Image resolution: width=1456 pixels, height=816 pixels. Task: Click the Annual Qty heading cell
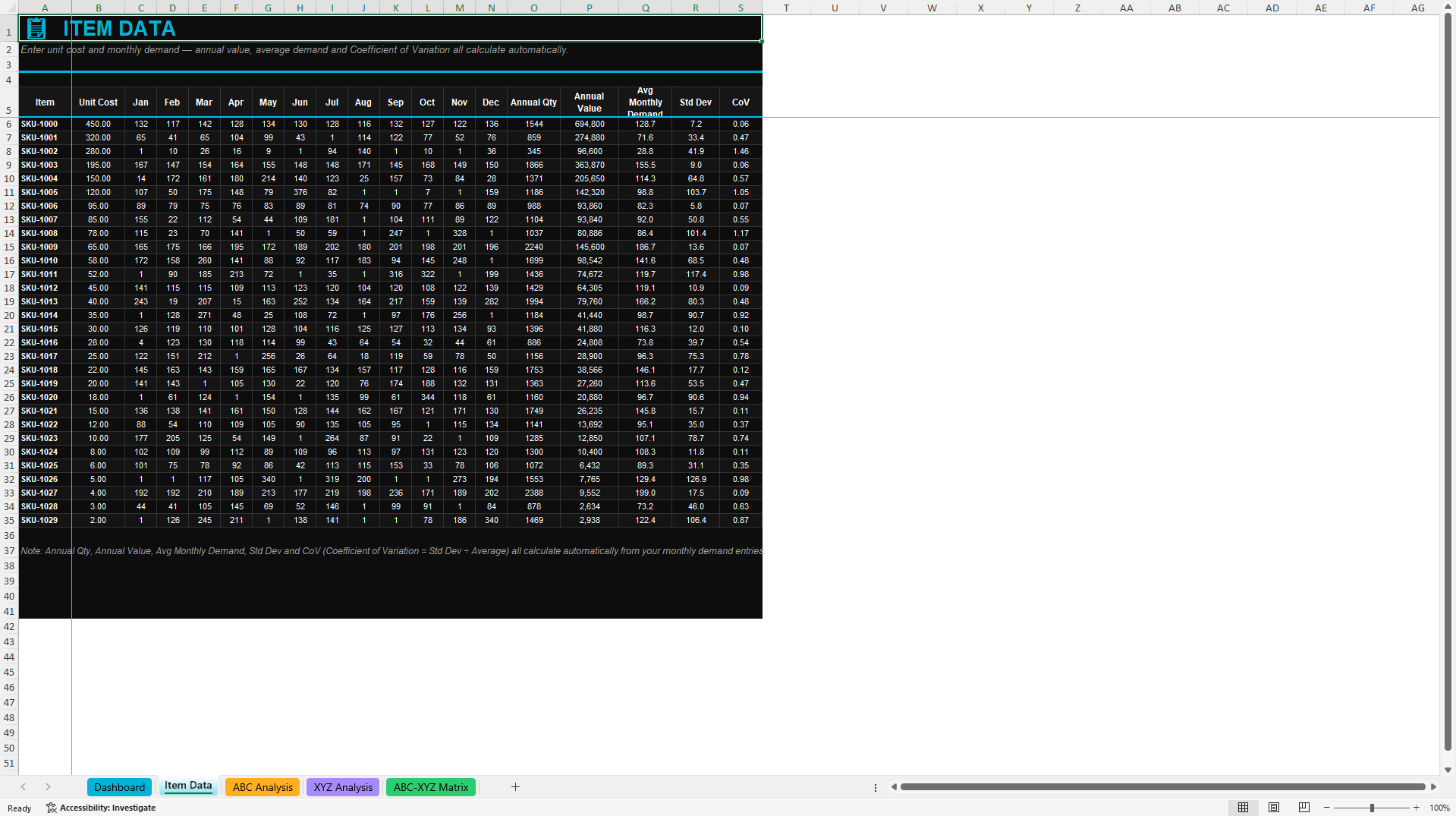533,102
